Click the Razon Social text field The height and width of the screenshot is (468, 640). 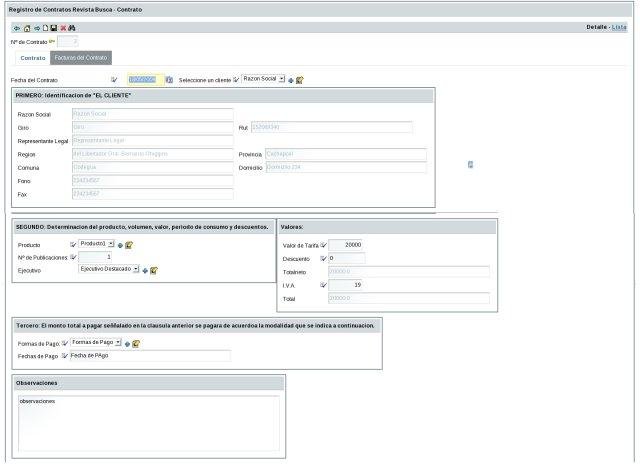pyautogui.click(x=153, y=114)
